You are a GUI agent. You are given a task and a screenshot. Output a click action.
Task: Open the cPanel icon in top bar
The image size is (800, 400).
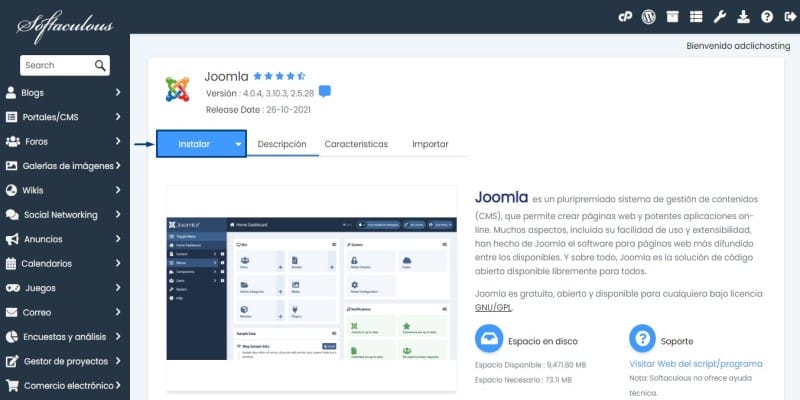(x=625, y=17)
